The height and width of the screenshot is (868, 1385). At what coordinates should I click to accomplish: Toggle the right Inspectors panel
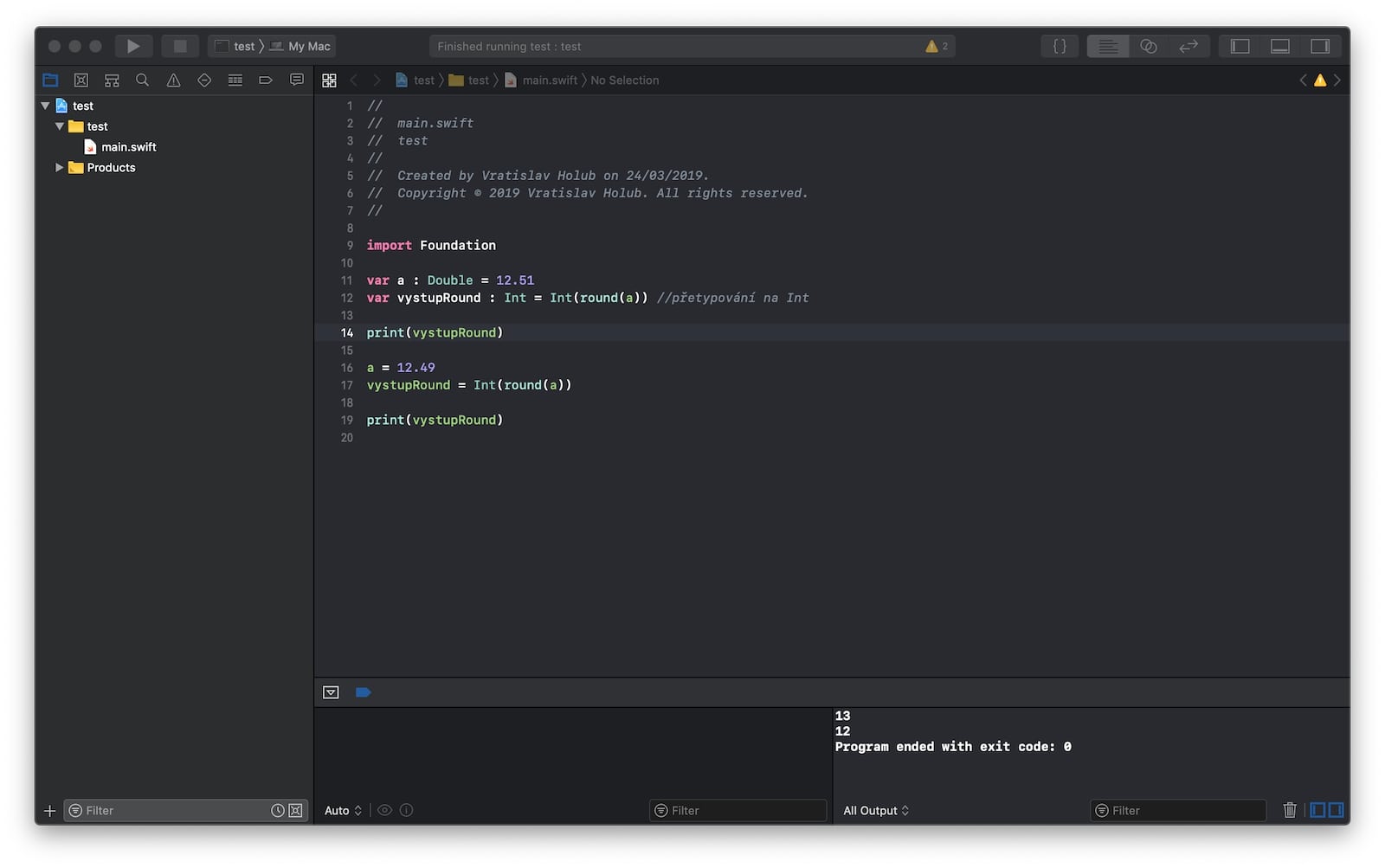tap(1319, 46)
